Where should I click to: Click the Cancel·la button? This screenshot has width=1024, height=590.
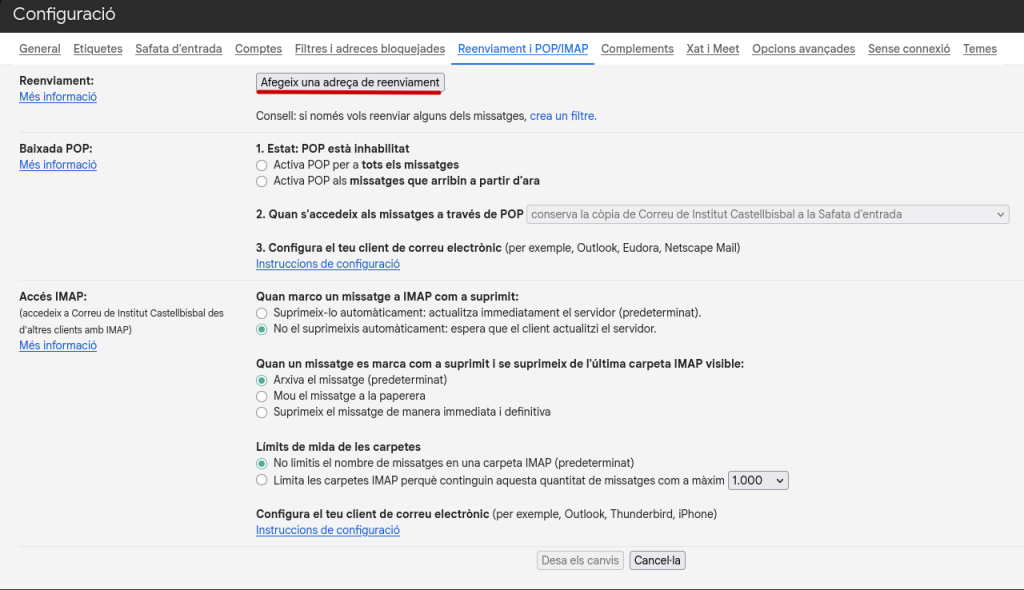[x=657, y=561]
